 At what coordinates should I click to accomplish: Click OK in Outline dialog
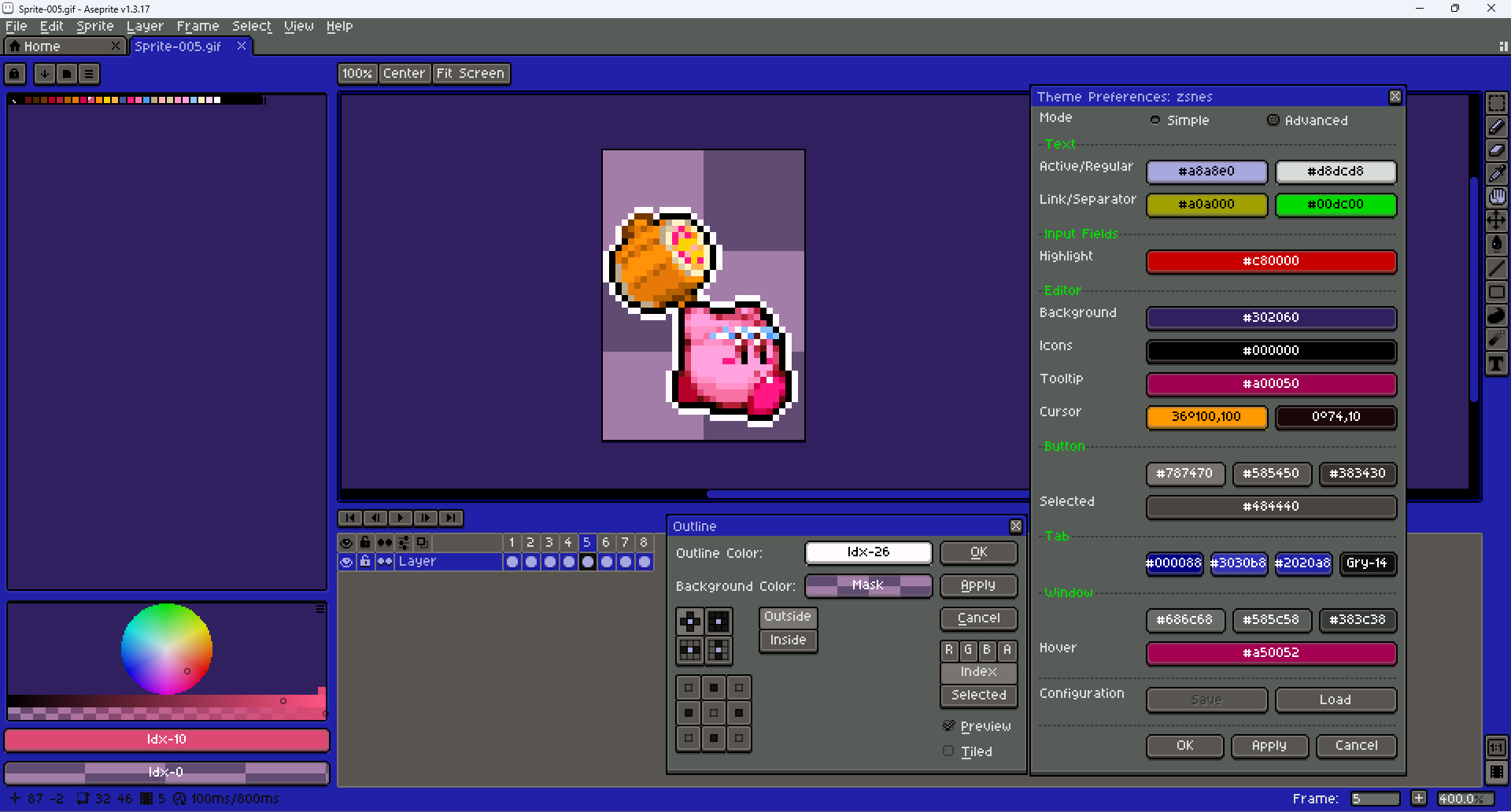[x=978, y=552]
